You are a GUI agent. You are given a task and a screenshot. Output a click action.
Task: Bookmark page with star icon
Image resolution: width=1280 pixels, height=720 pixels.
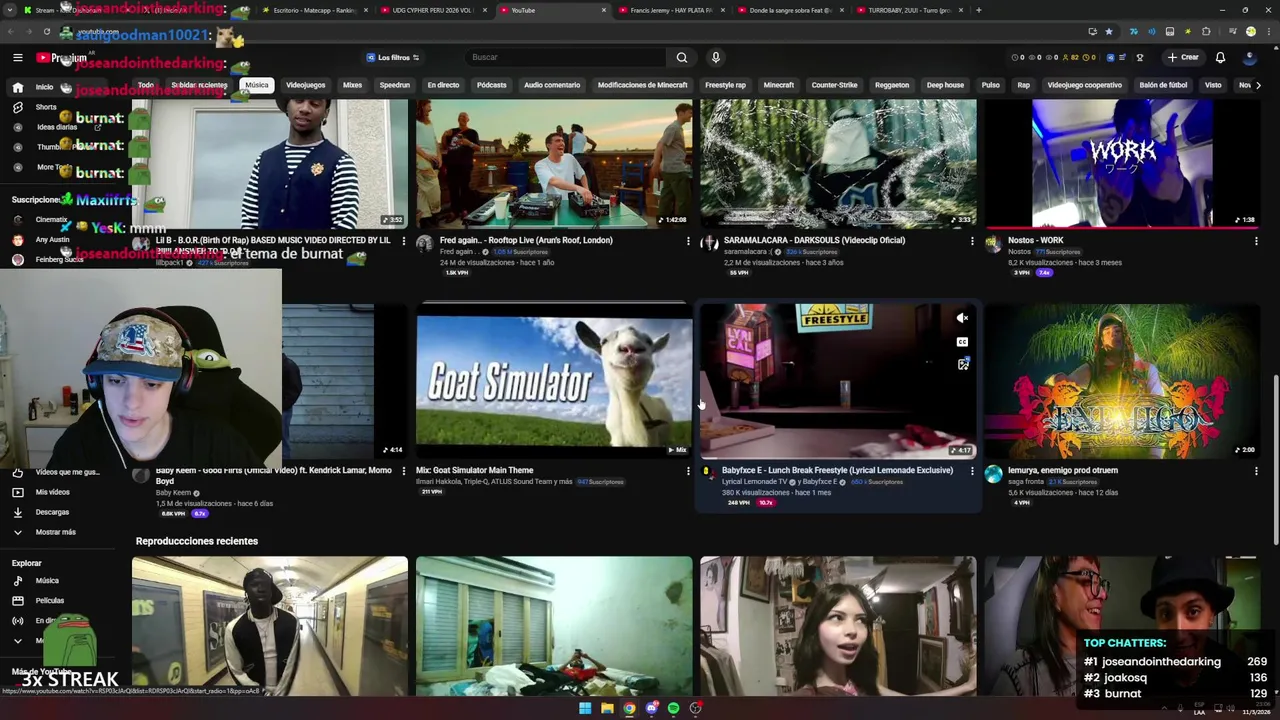(x=1108, y=32)
